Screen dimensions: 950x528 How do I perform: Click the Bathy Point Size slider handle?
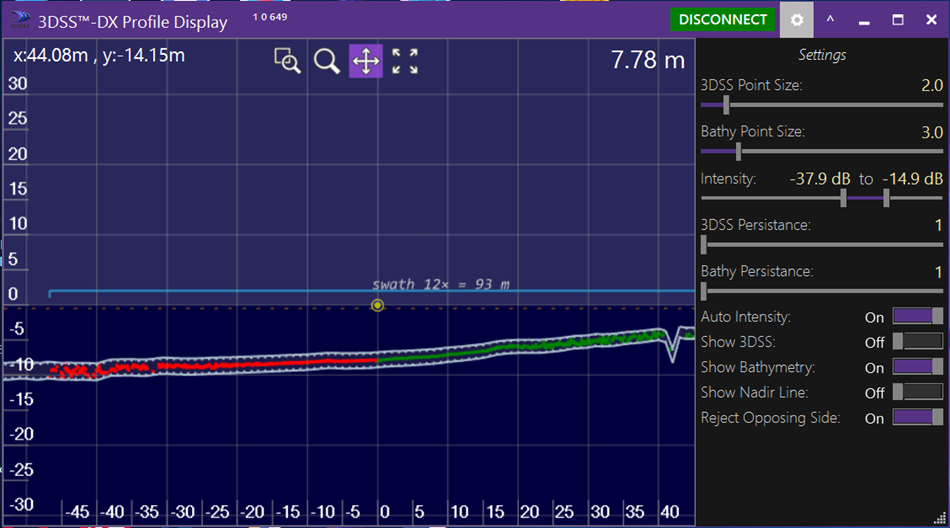pyautogui.click(x=738, y=151)
